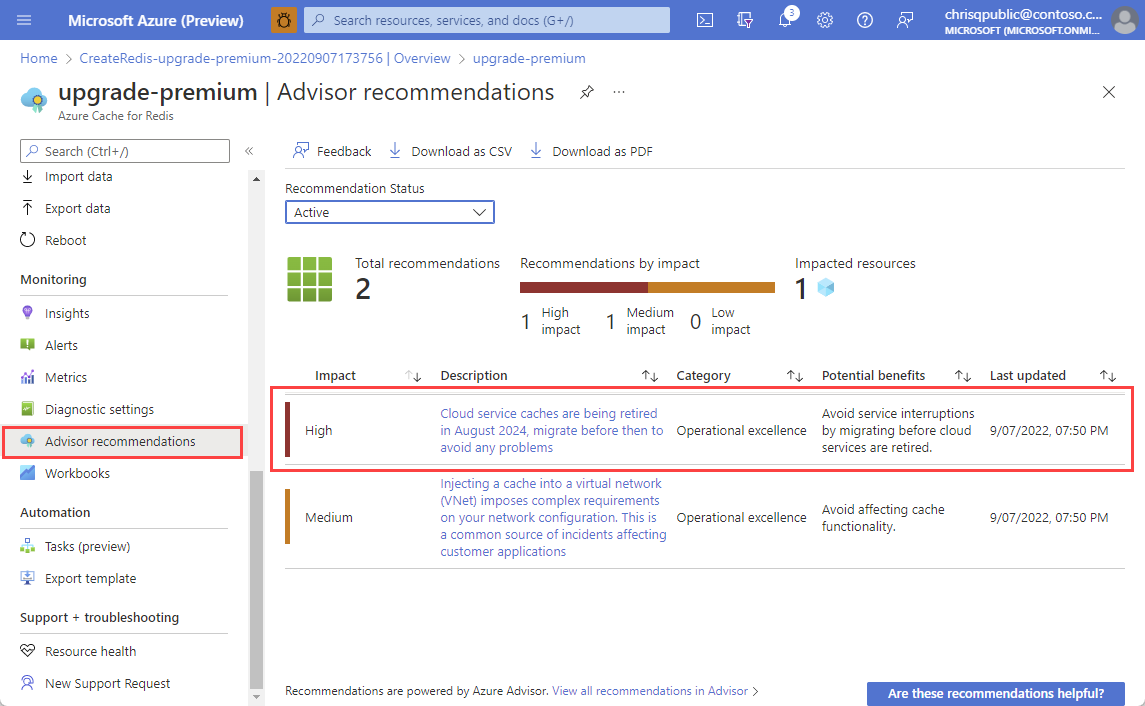Click the sidebar Search (Ctrl+/) field
Screen dimensions: 1145x706
click(125, 151)
